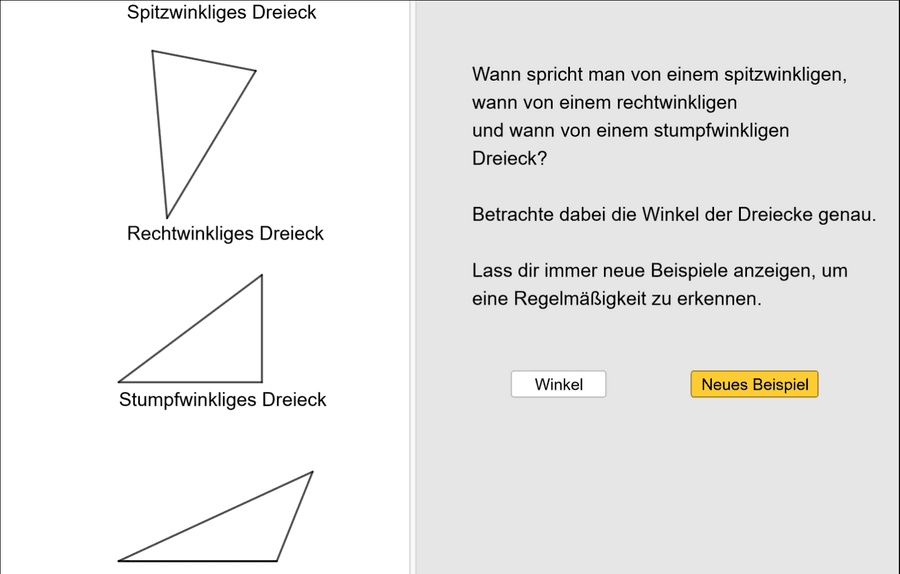Click the right-angle corner of the right triangle
The height and width of the screenshot is (574, 900).
[262, 381]
